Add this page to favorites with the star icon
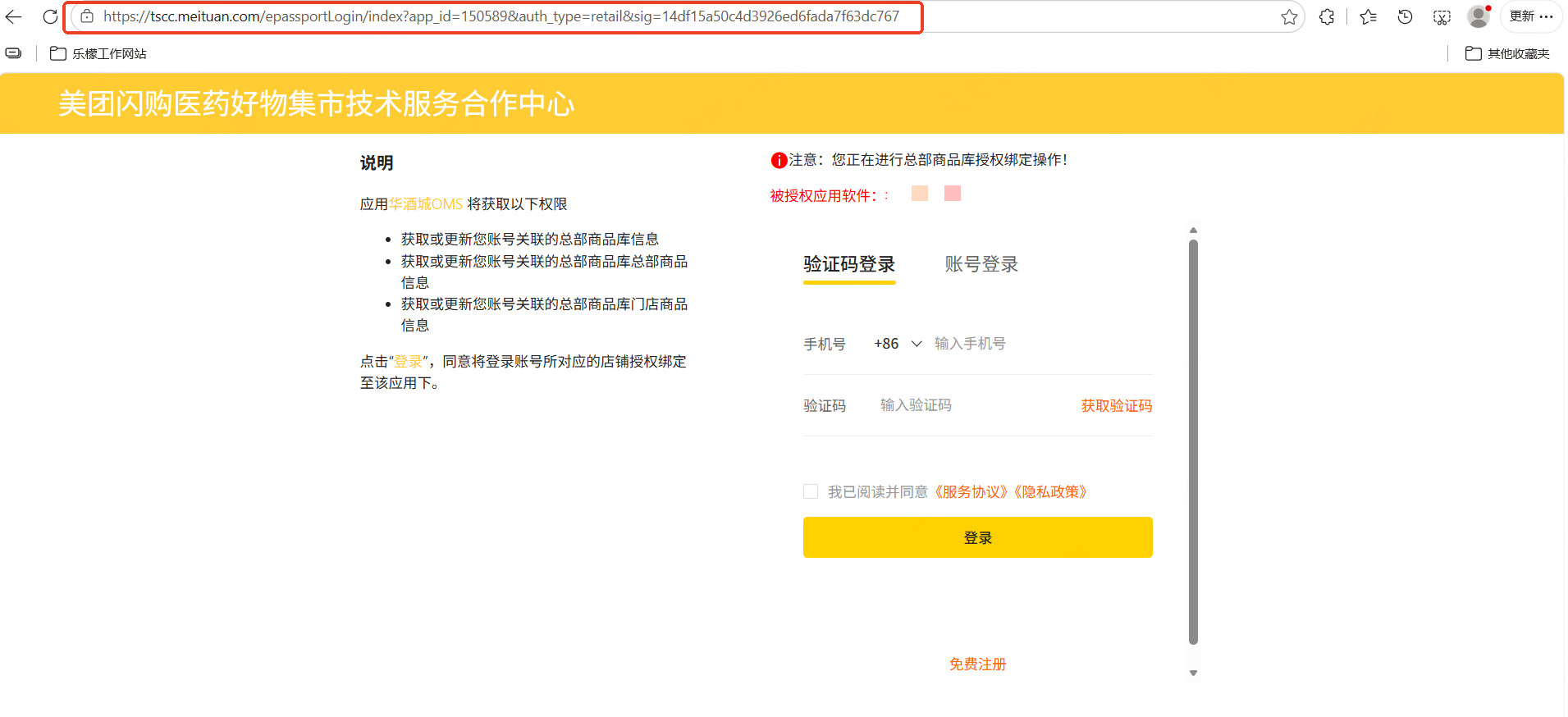 pyautogui.click(x=1289, y=16)
